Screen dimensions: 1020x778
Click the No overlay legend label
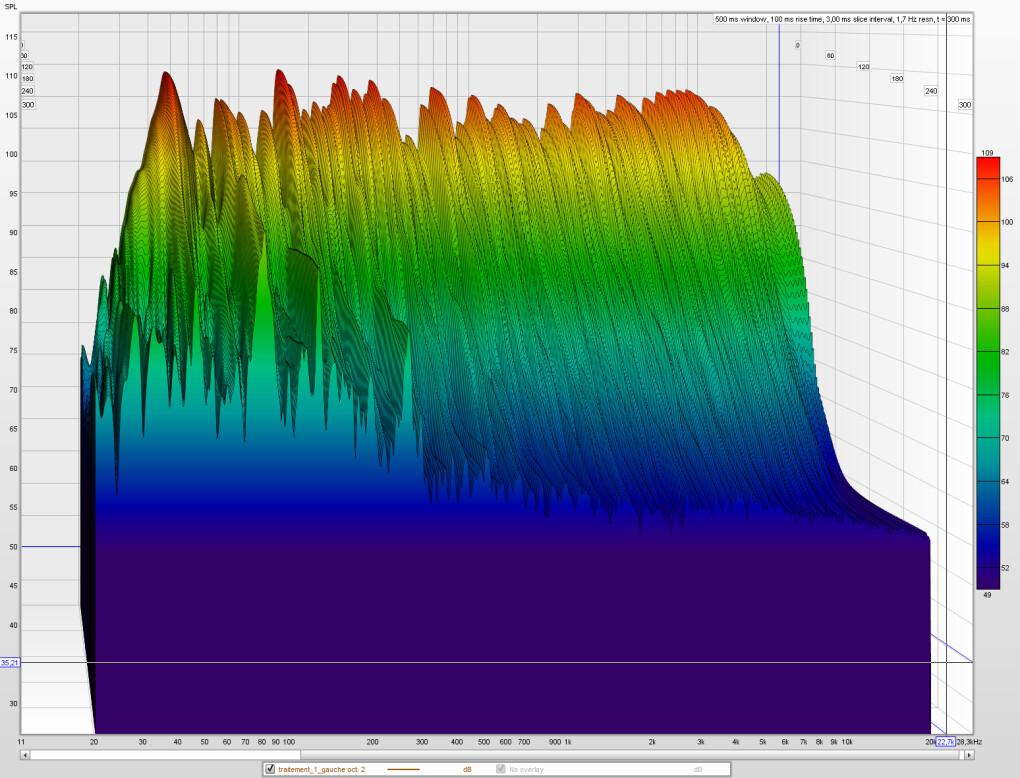point(527,769)
